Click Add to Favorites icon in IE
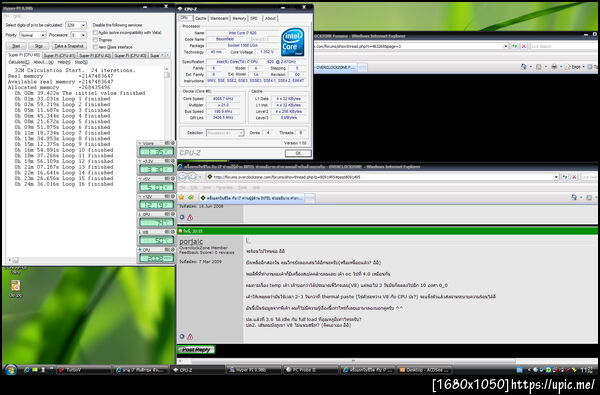600x395 pixels. click(x=191, y=198)
